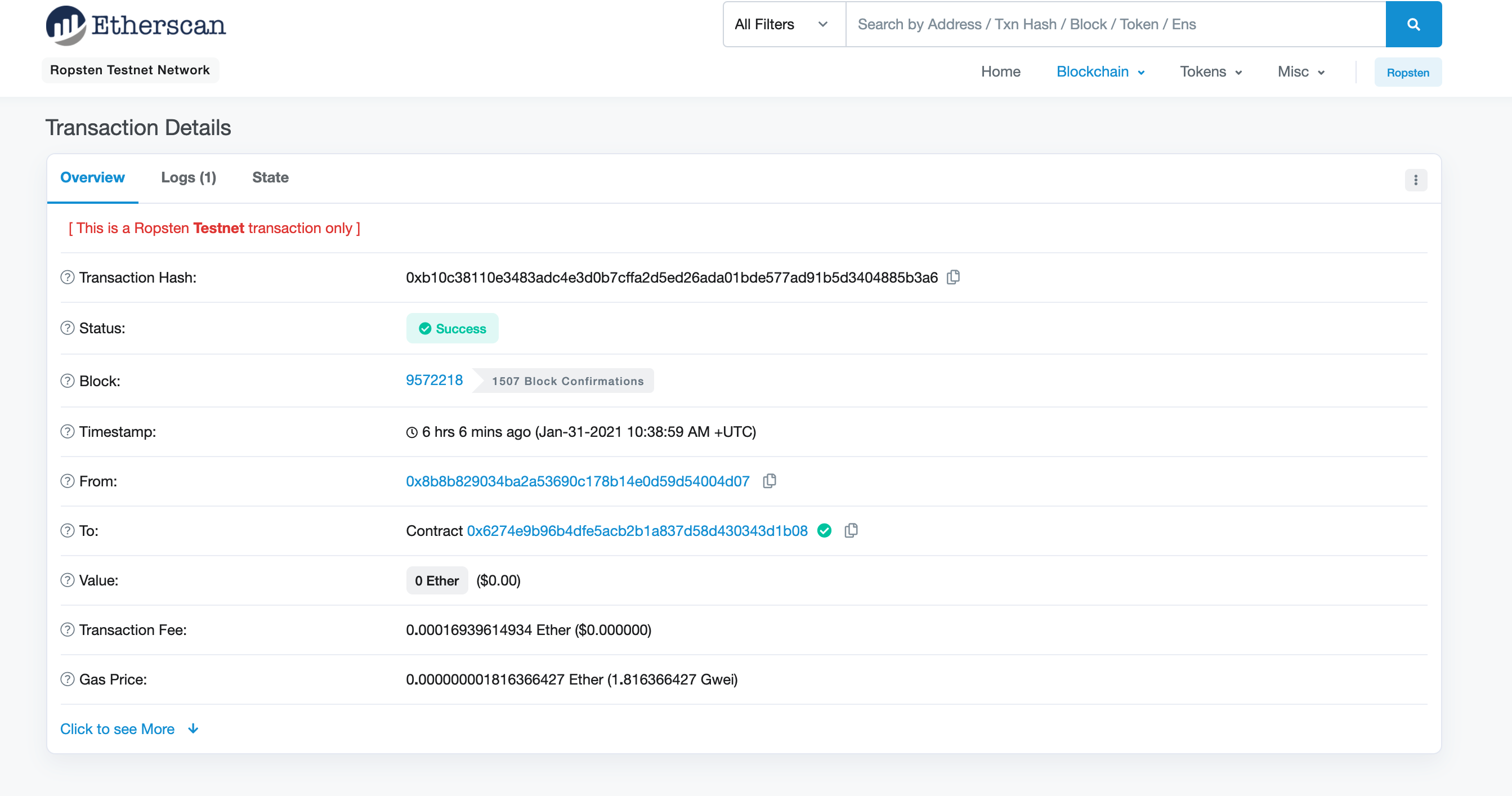The image size is (1512, 796).
Task: Switch to the State tab
Action: [270, 177]
